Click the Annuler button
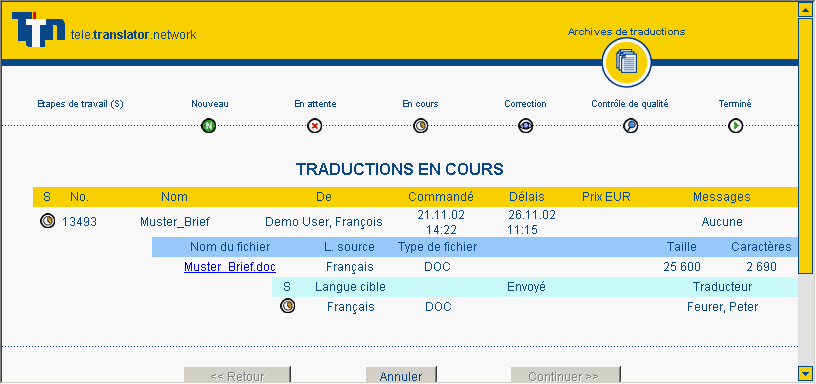This screenshot has height=384, width=816. pos(401,375)
